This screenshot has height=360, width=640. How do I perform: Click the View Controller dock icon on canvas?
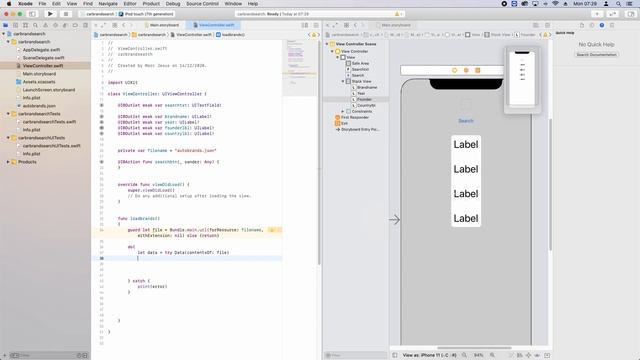pos(454,70)
